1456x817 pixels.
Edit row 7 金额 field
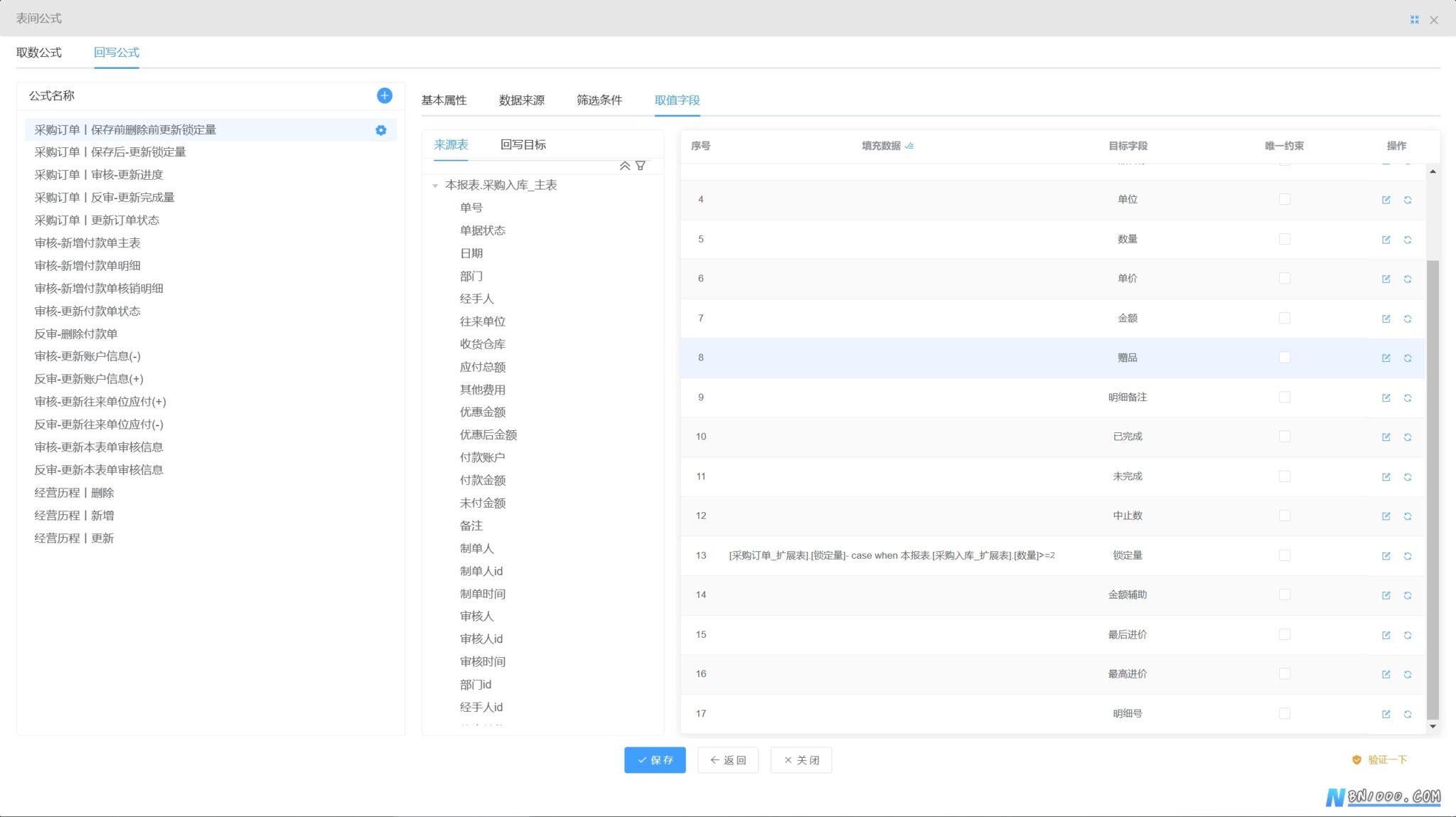(1386, 319)
